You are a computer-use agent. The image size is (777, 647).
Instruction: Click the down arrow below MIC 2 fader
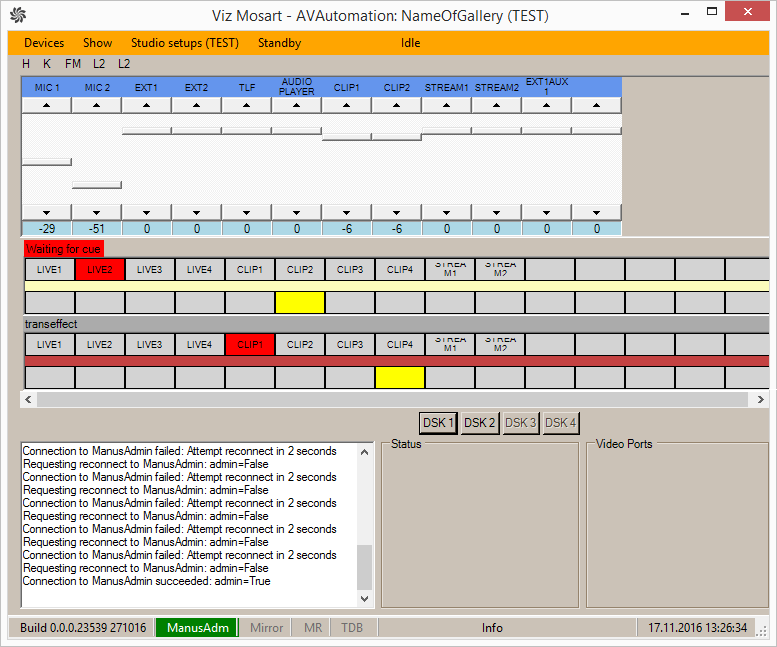point(97,212)
